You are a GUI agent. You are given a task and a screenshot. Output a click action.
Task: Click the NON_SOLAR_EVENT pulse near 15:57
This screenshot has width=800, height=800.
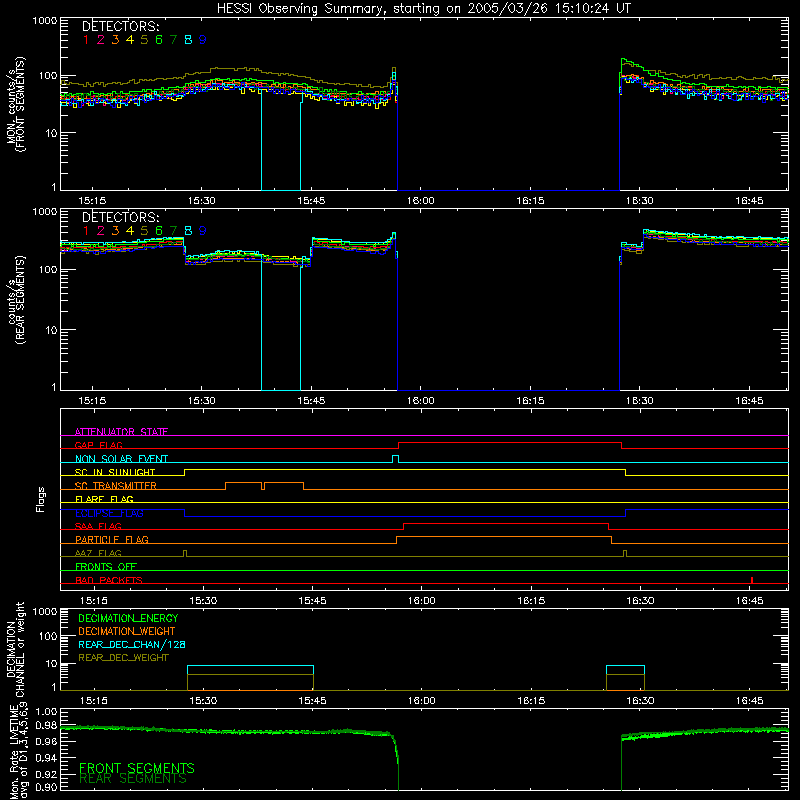point(395,459)
